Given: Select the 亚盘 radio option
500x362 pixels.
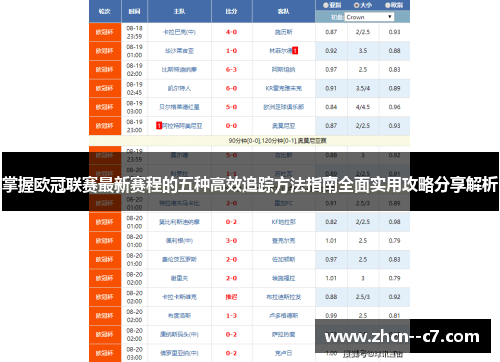Looking at the screenshot, I should click(x=325, y=5).
